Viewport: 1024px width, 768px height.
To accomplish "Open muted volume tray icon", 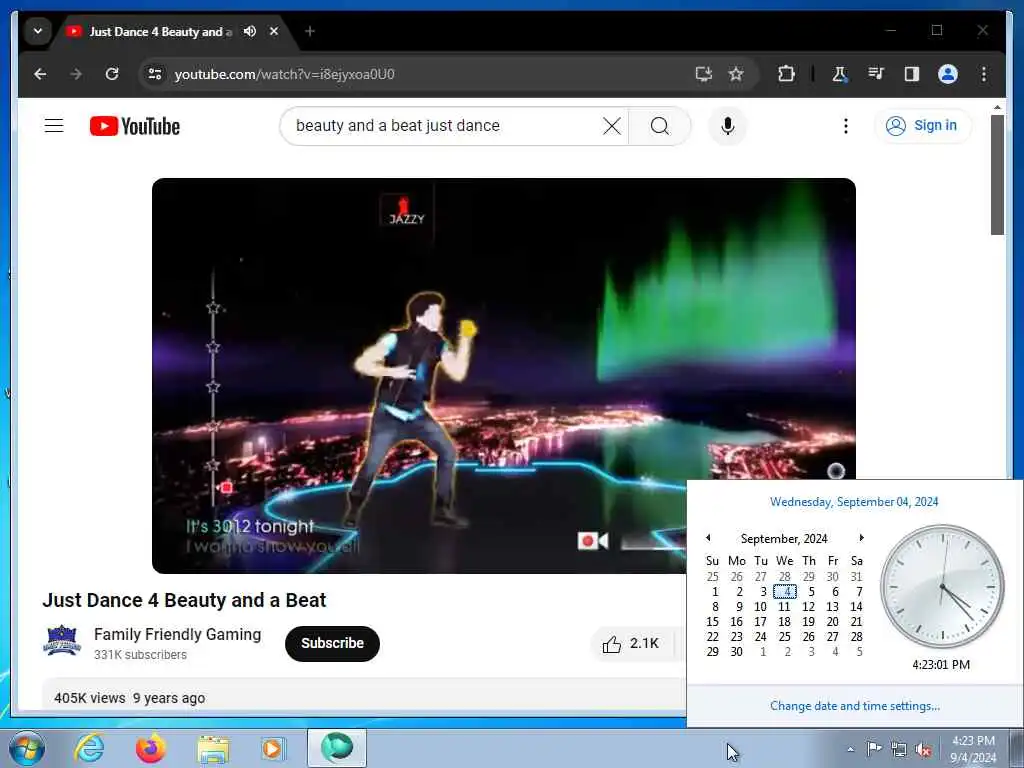I will tap(923, 750).
